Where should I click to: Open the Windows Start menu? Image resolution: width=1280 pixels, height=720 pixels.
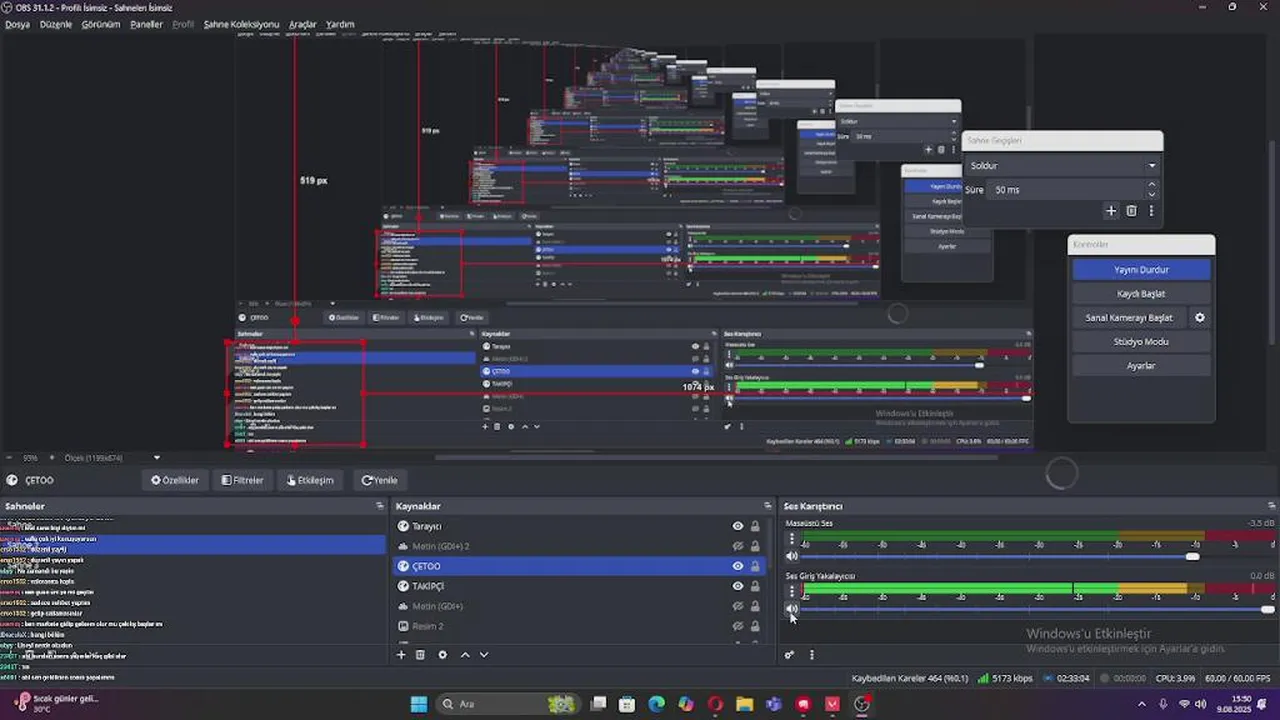tap(419, 704)
